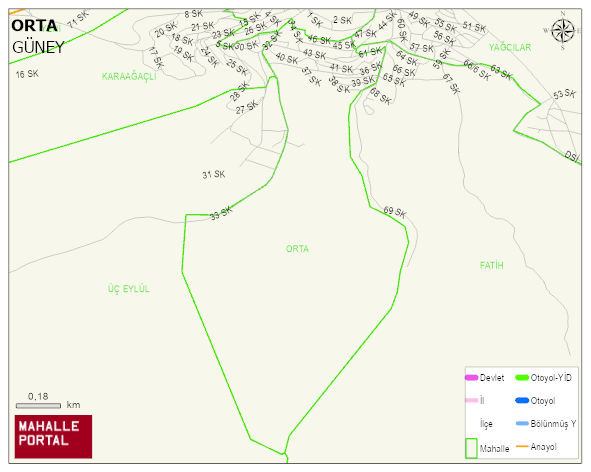Click the pale pink İl legend swatch
Image resolution: width=591 pixels, height=472 pixels.
coord(472,400)
